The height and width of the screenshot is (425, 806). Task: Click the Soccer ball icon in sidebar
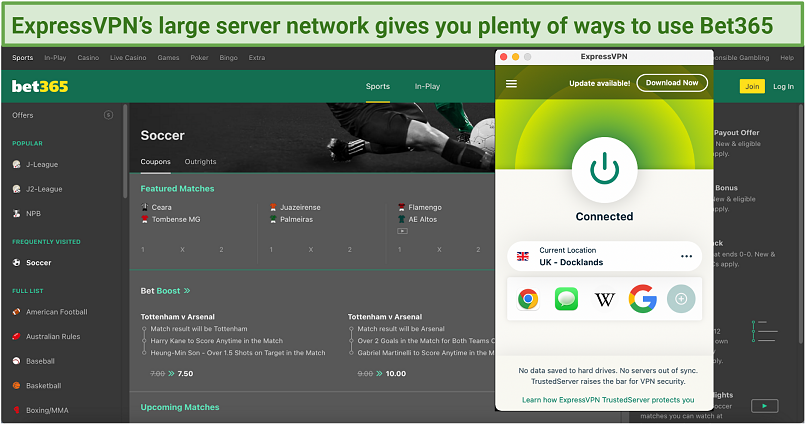click(16, 263)
